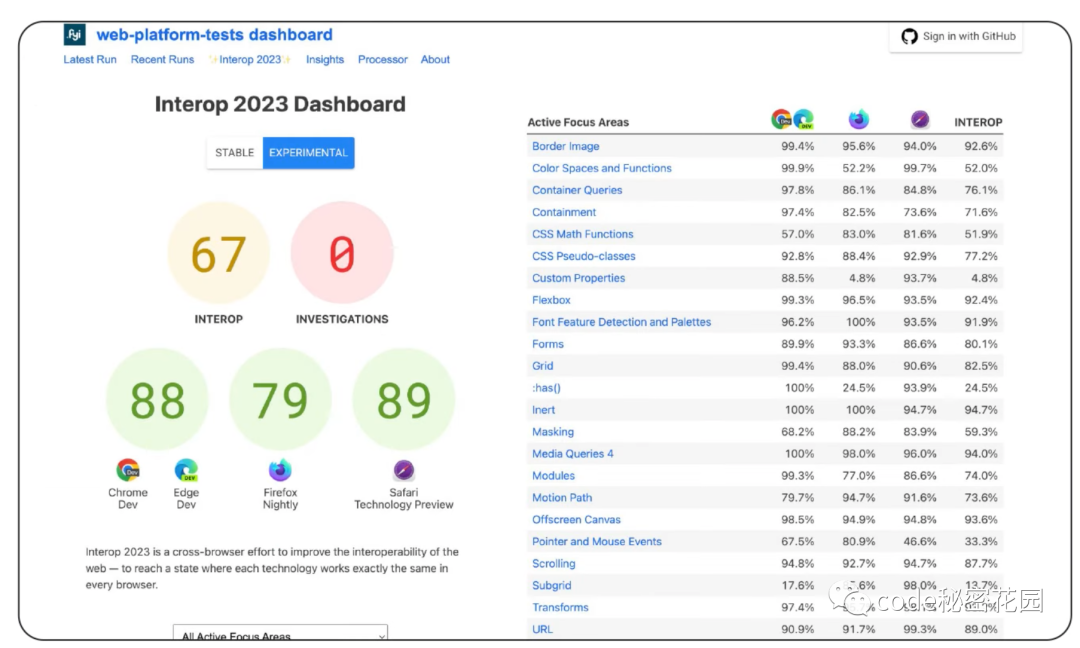Screen dimensions: 1080x648
Task: Click Chrome Dev icon under score 88
Action: (127, 470)
